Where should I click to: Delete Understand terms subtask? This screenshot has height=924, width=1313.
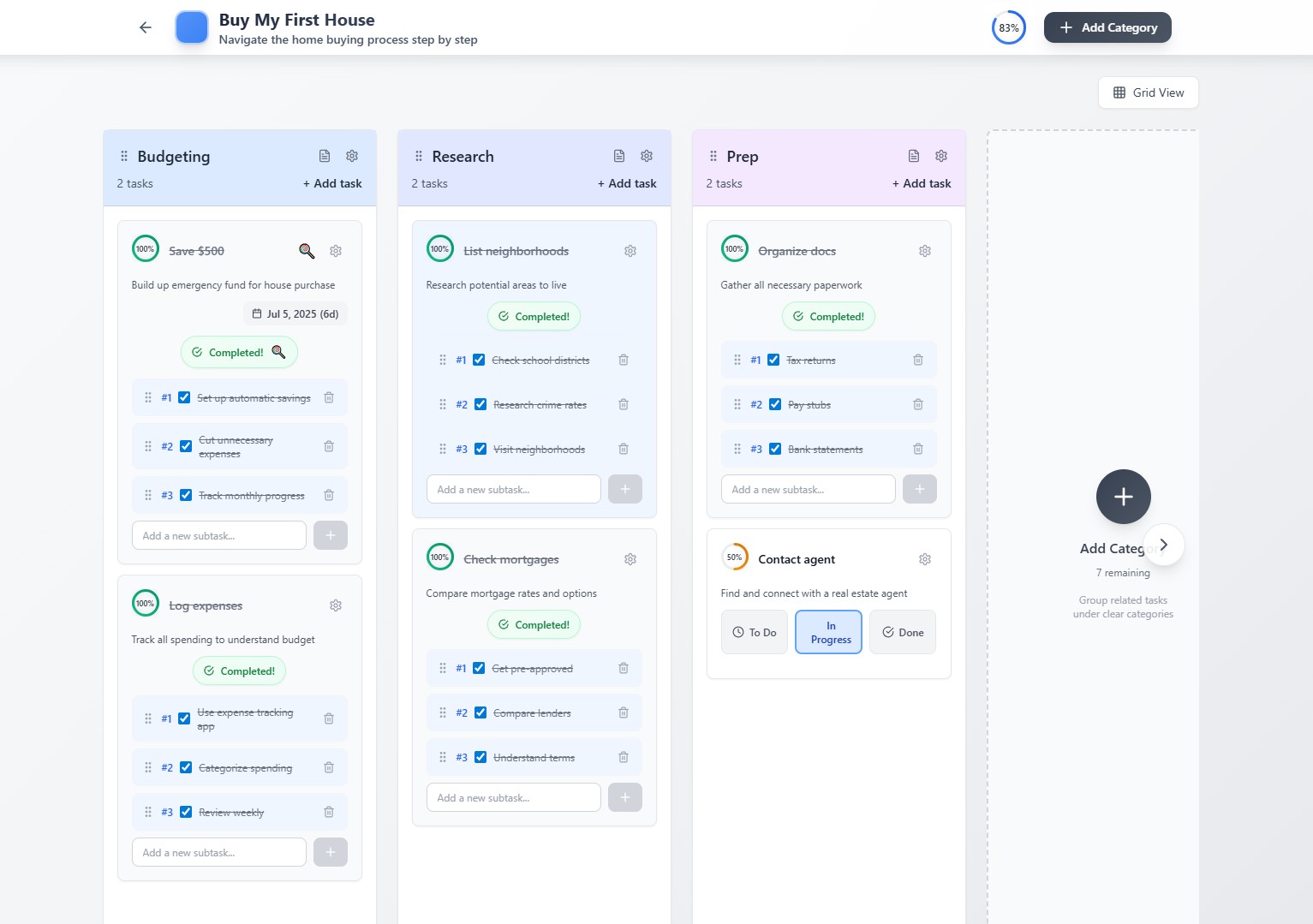(x=624, y=757)
